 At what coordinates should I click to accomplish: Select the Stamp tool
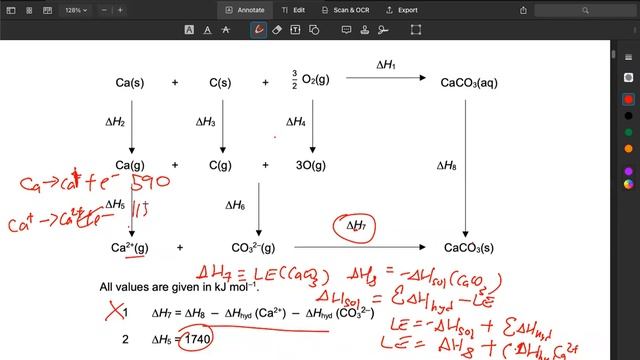tap(364, 30)
